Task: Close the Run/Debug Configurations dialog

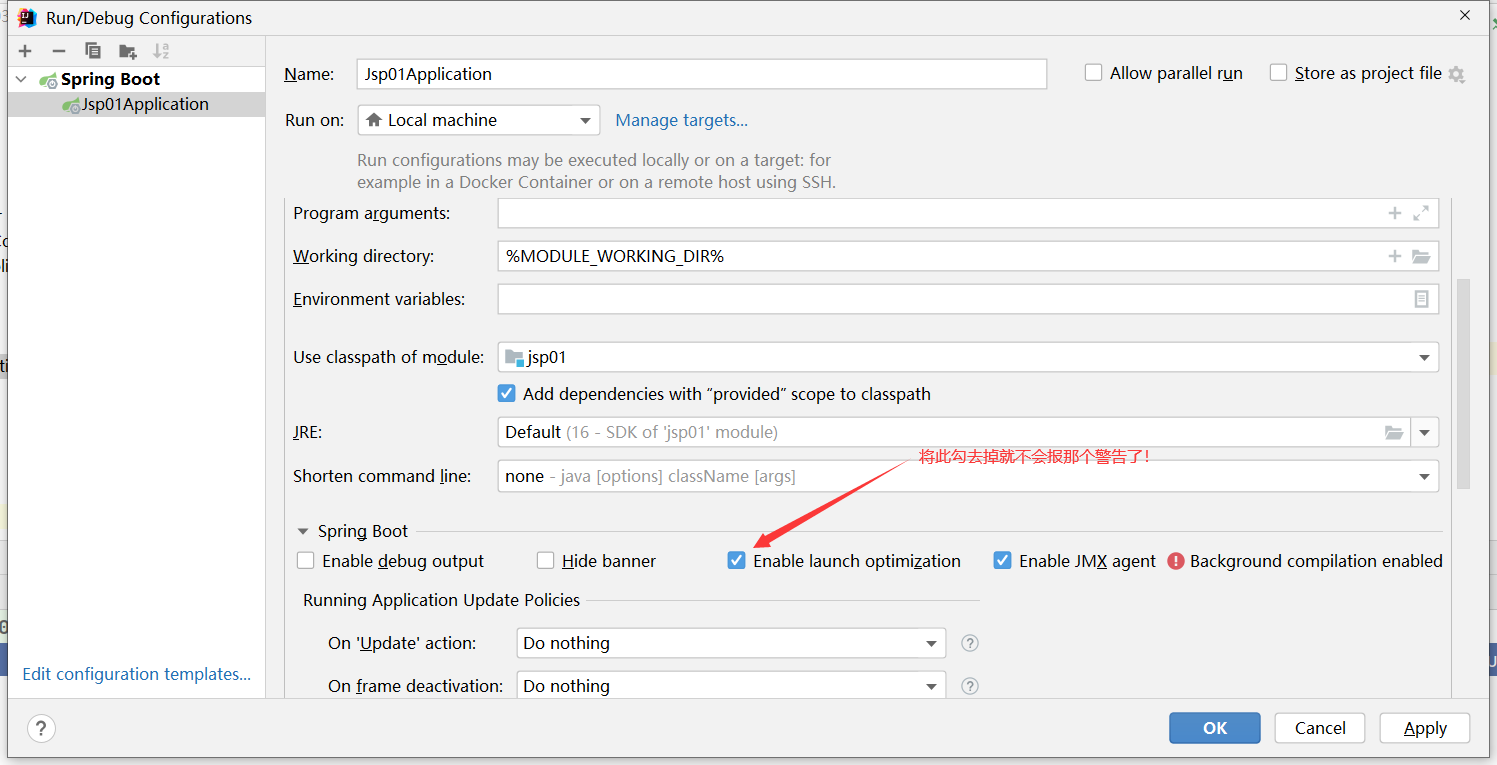Action: pos(1464,16)
